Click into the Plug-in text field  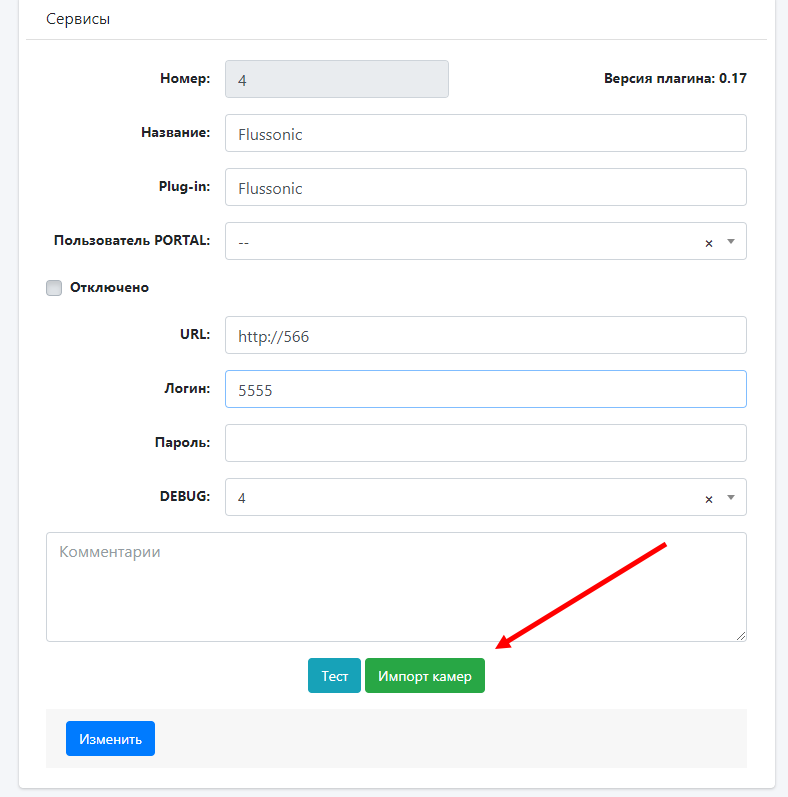pos(485,187)
